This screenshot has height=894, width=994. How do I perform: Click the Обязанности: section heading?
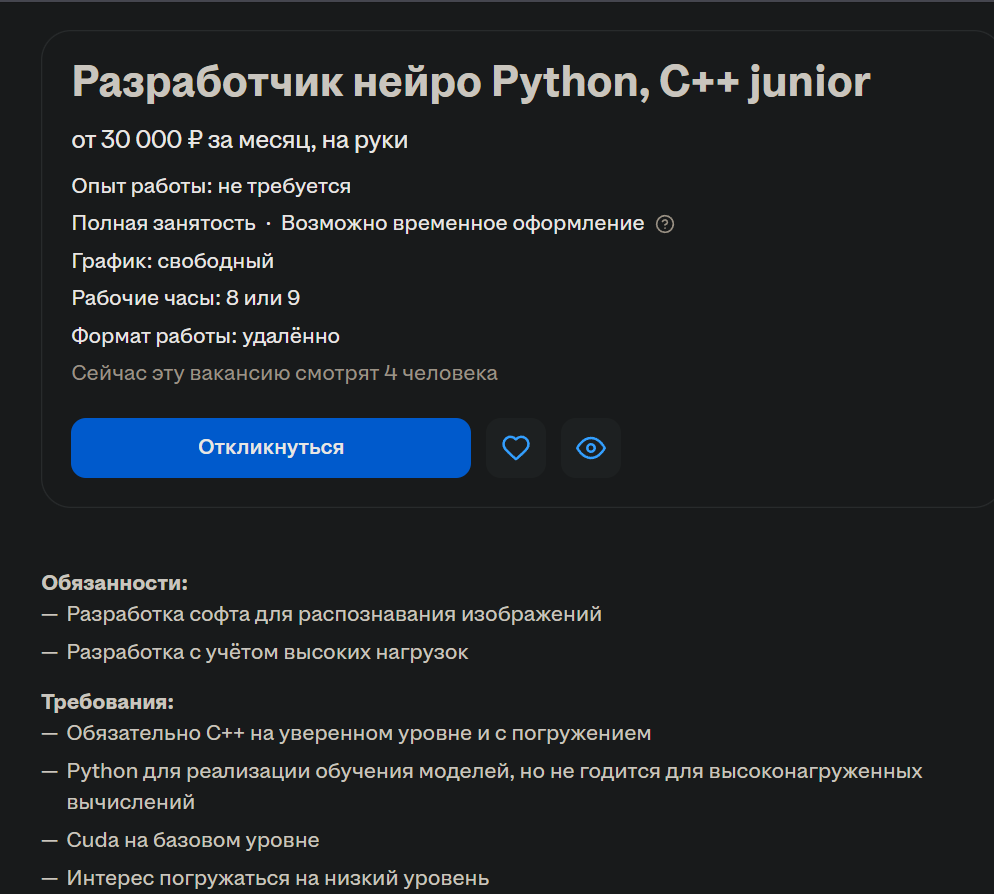(x=115, y=583)
